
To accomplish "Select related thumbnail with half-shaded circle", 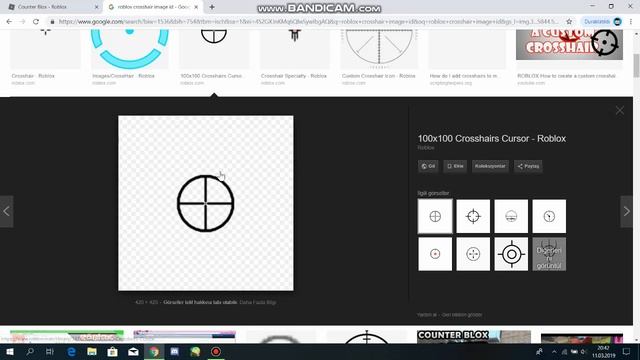I will 511,216.
